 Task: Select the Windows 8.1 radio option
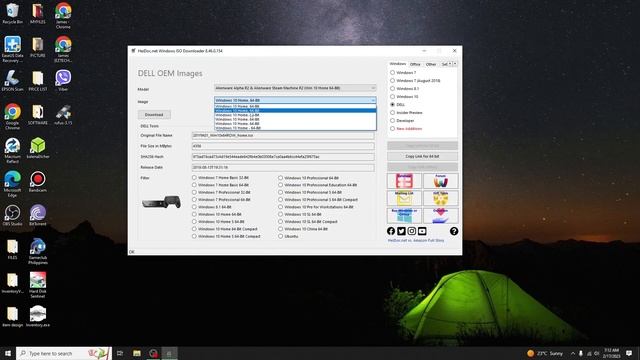(392, 89)
